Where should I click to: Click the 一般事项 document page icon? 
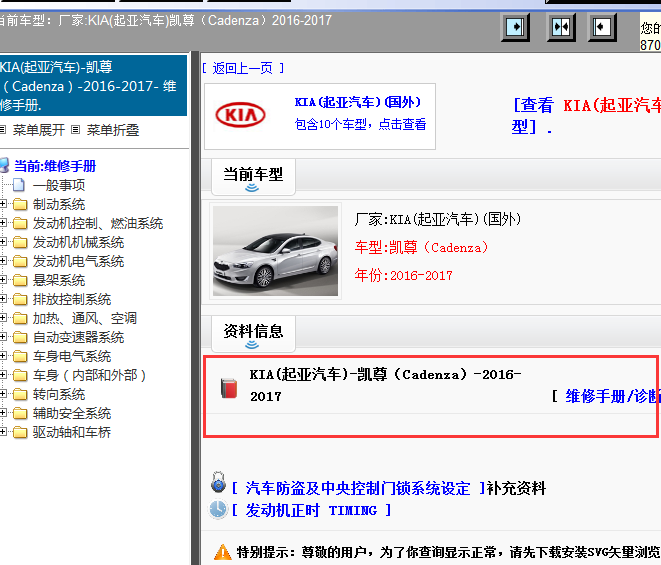[x=19, y=185]
